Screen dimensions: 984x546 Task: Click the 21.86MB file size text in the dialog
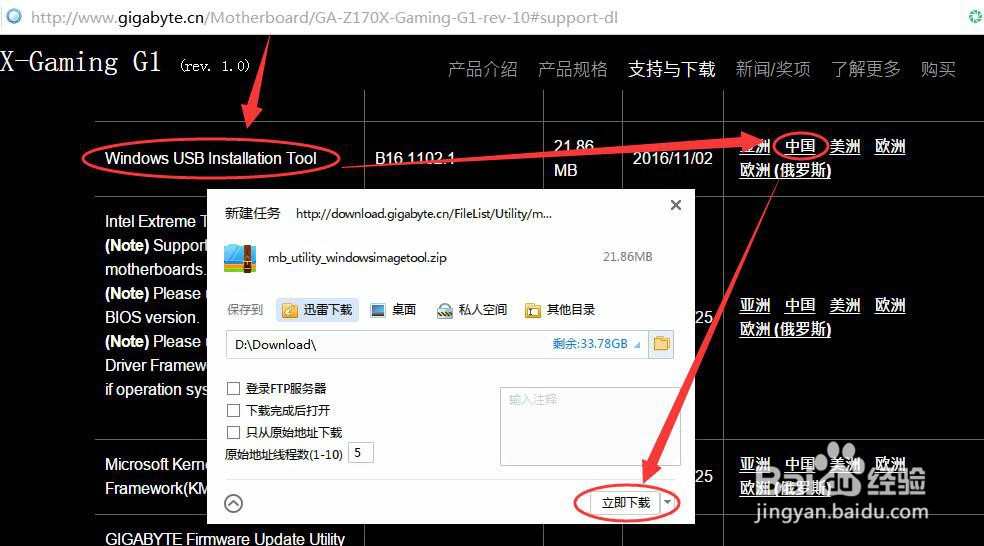click(x=628, y=257)
